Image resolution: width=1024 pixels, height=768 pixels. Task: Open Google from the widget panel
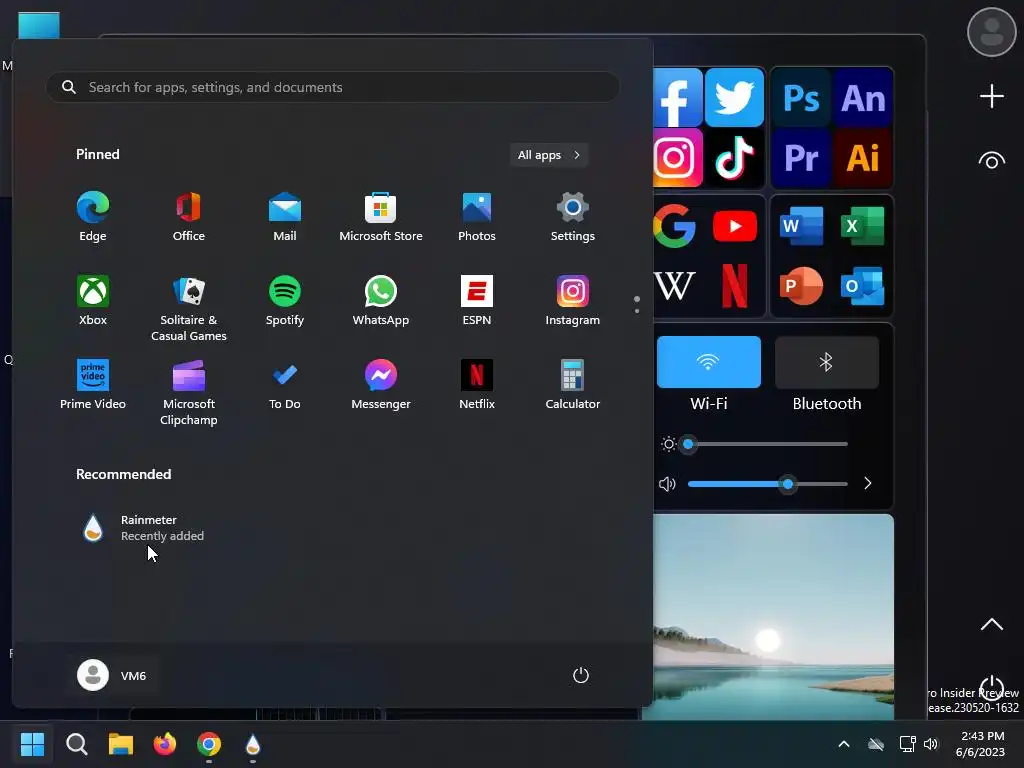[x=675, y=226]
